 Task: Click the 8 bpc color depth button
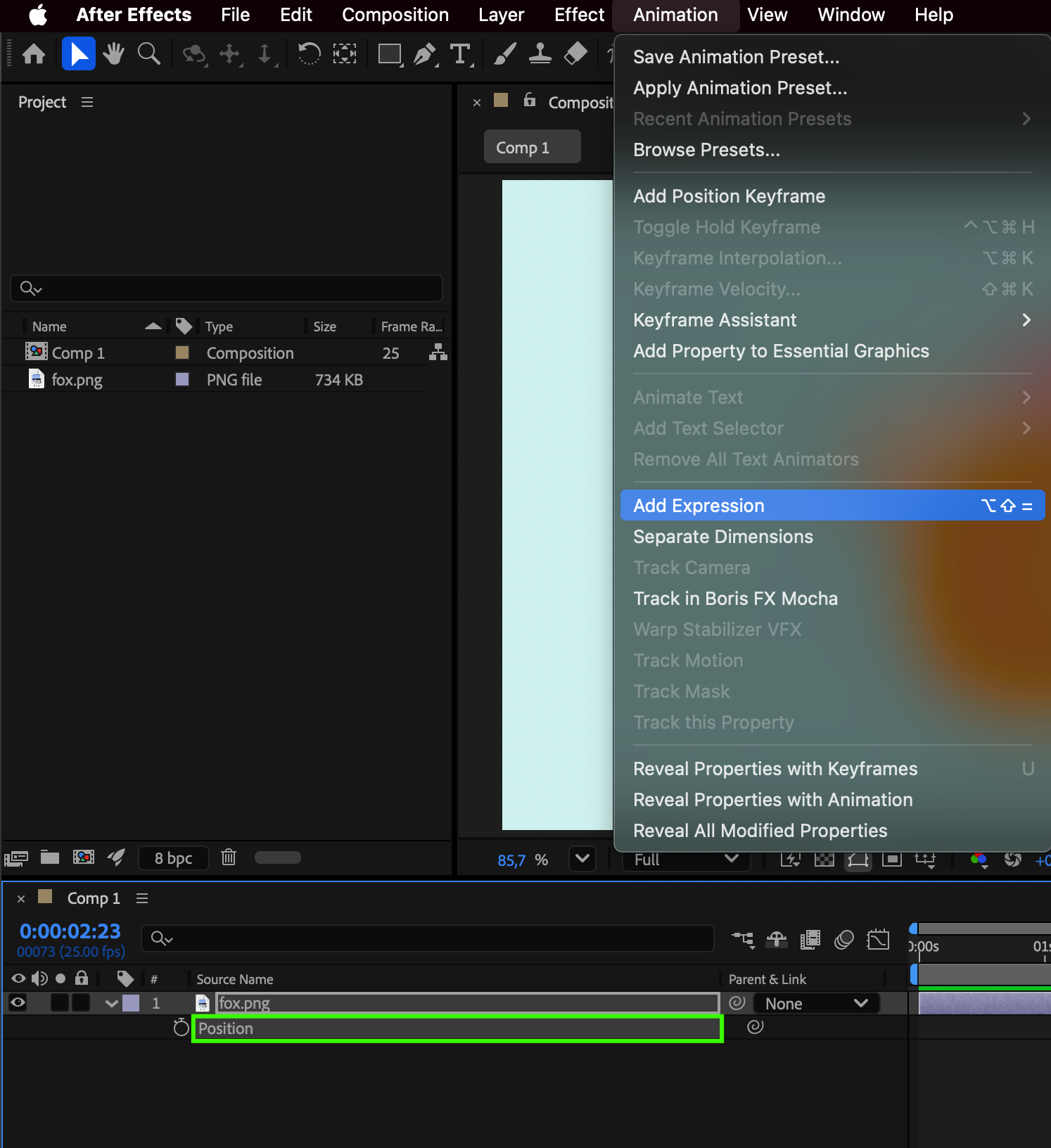pos(174,858)
